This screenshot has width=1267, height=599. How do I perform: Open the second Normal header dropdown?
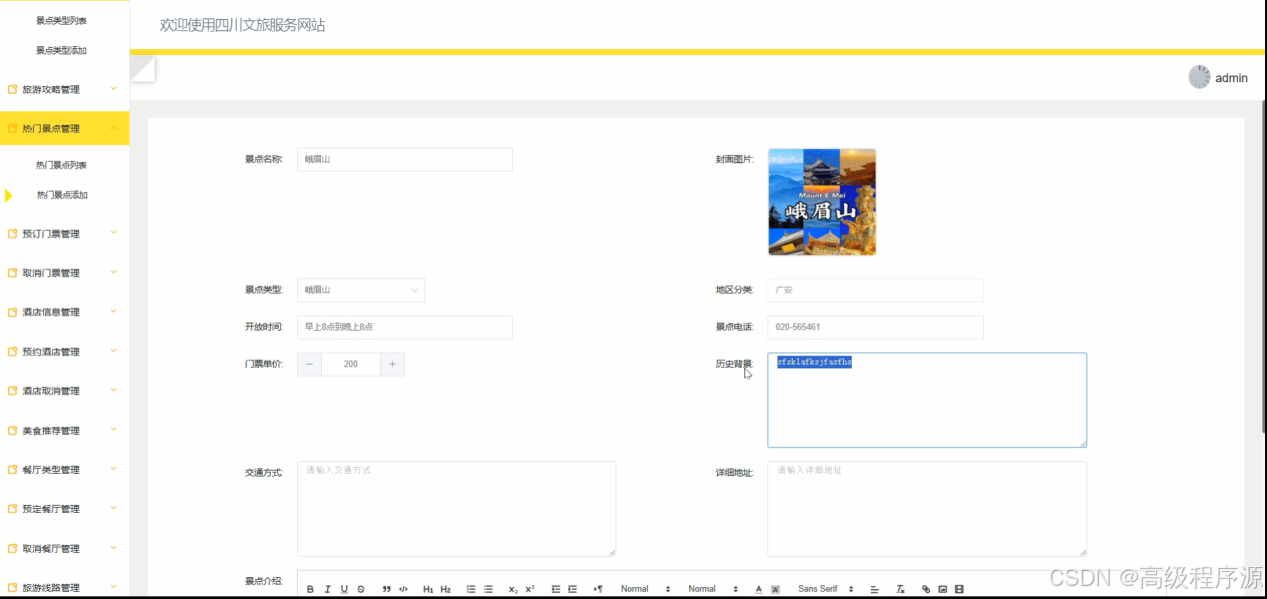click(x=714, y=589)
